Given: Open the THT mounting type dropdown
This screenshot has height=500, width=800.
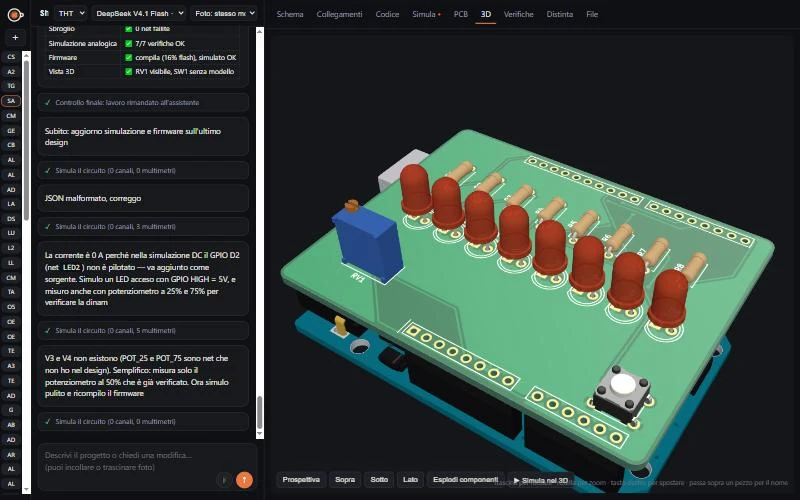Looking at the screenshot, I should tap(70, 14).
